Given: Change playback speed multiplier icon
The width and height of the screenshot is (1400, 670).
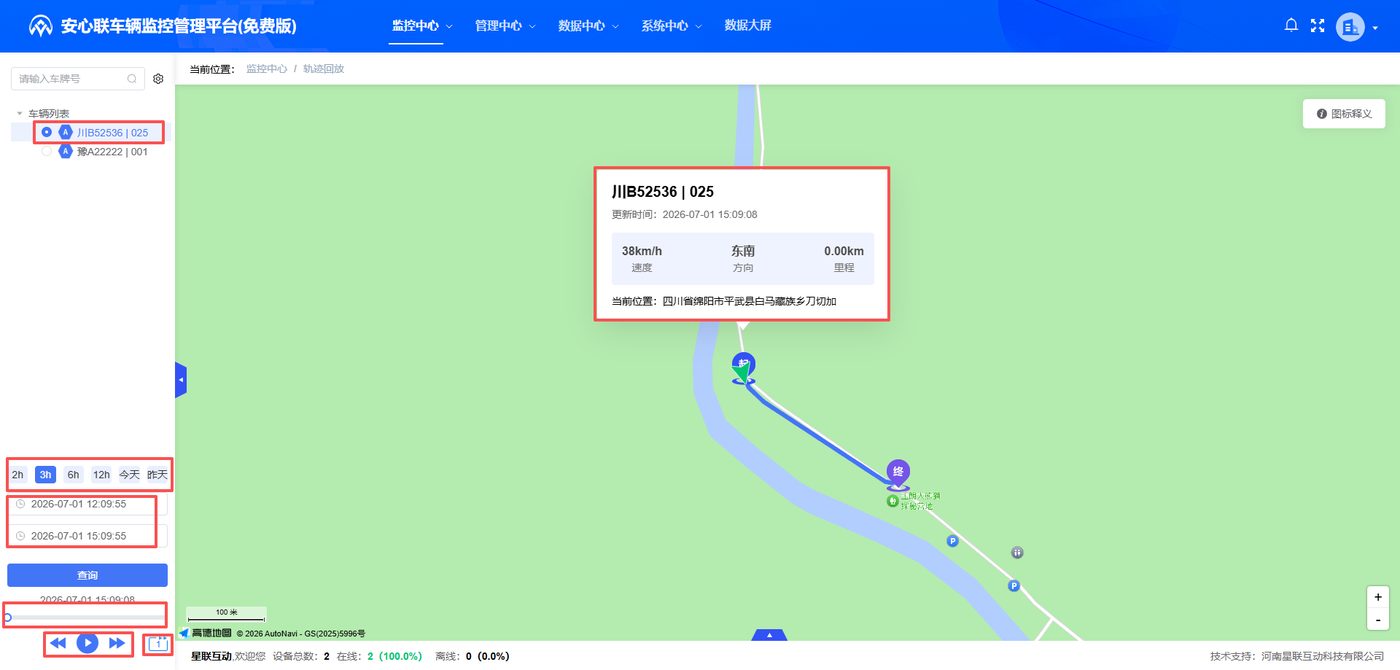Looking at the screenshot, I should coord(157,644).
